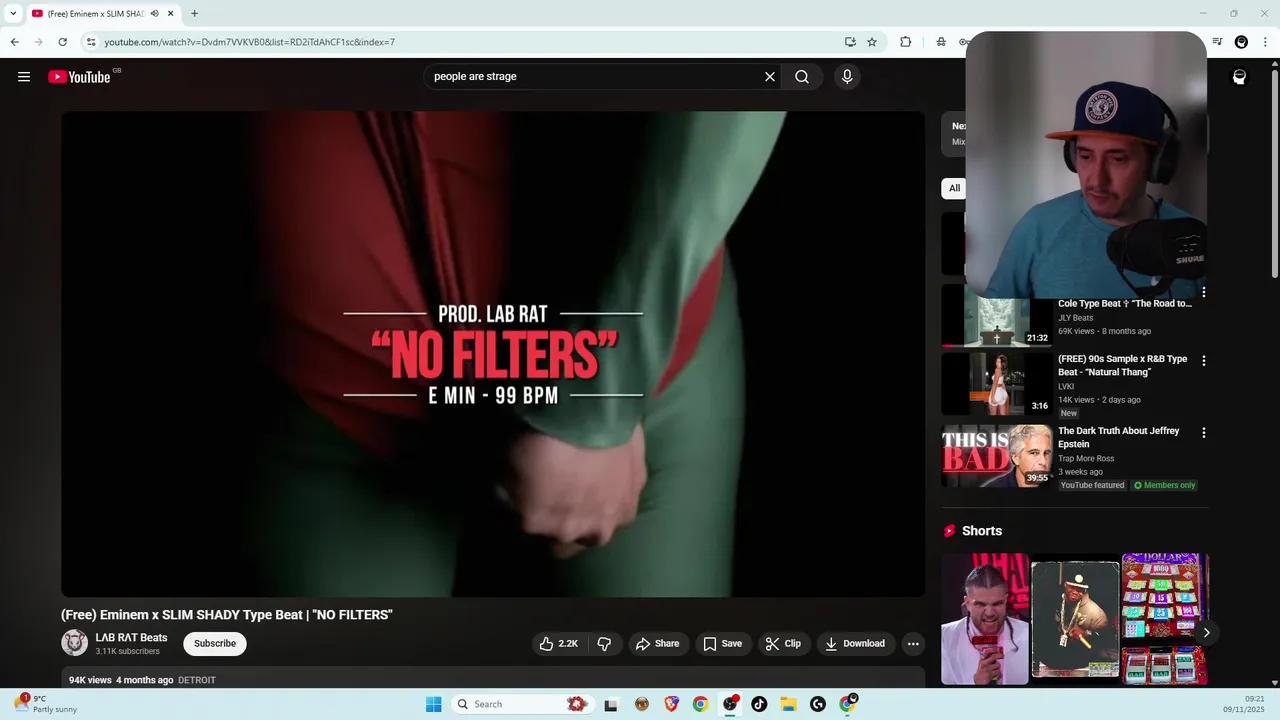This screenshot has height=720, width=1280.
Task: Open Dark Truth About Jeffrey Epstein thumbnail
Action: tap(997, 456)
